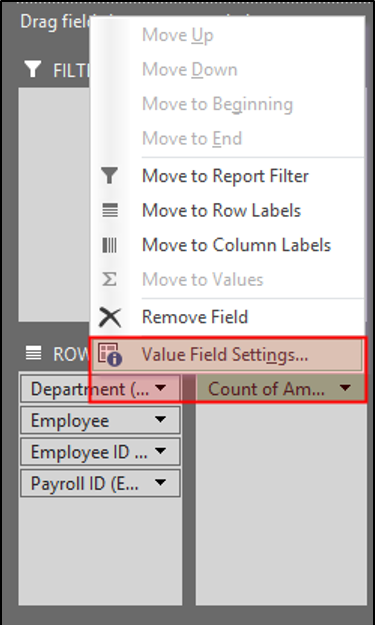Click the funnel icon beside Move to Report Filter
The height and width of the screenshot is (625, 375).
110,175
